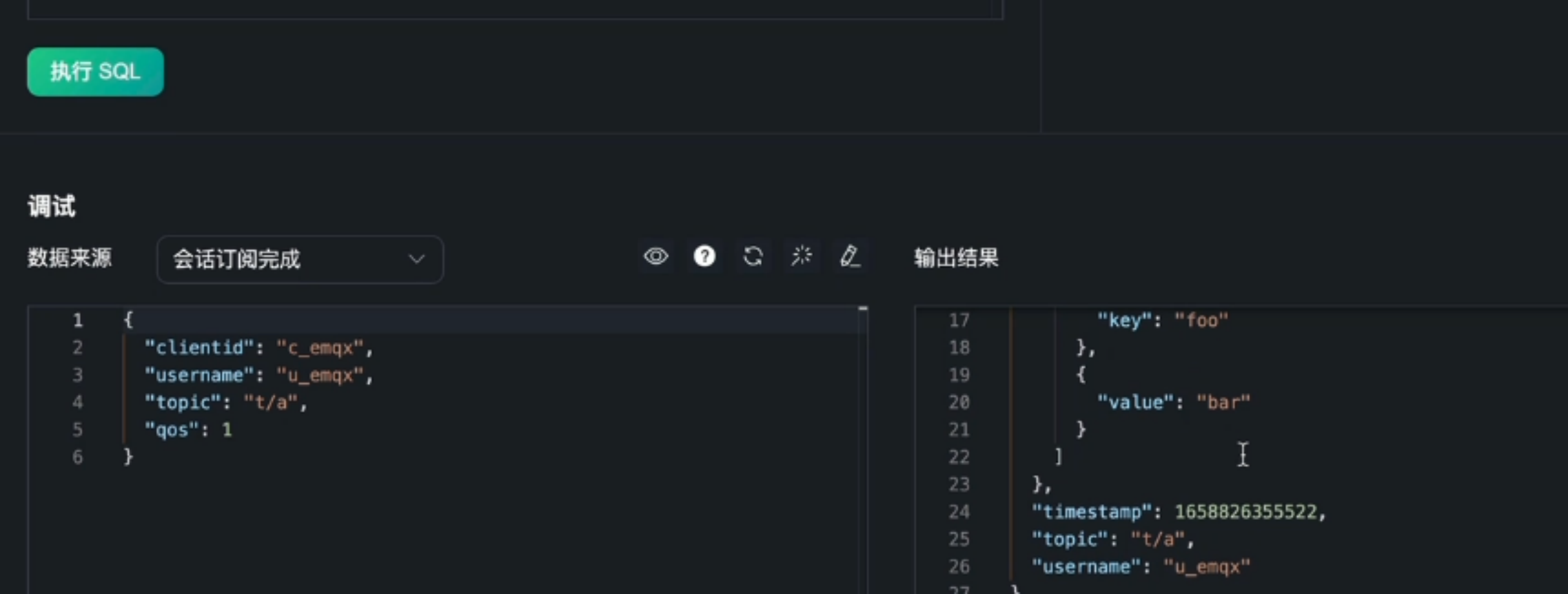Click the closing brace on line 6
The image size is (1568, 594).
(128, 457)
